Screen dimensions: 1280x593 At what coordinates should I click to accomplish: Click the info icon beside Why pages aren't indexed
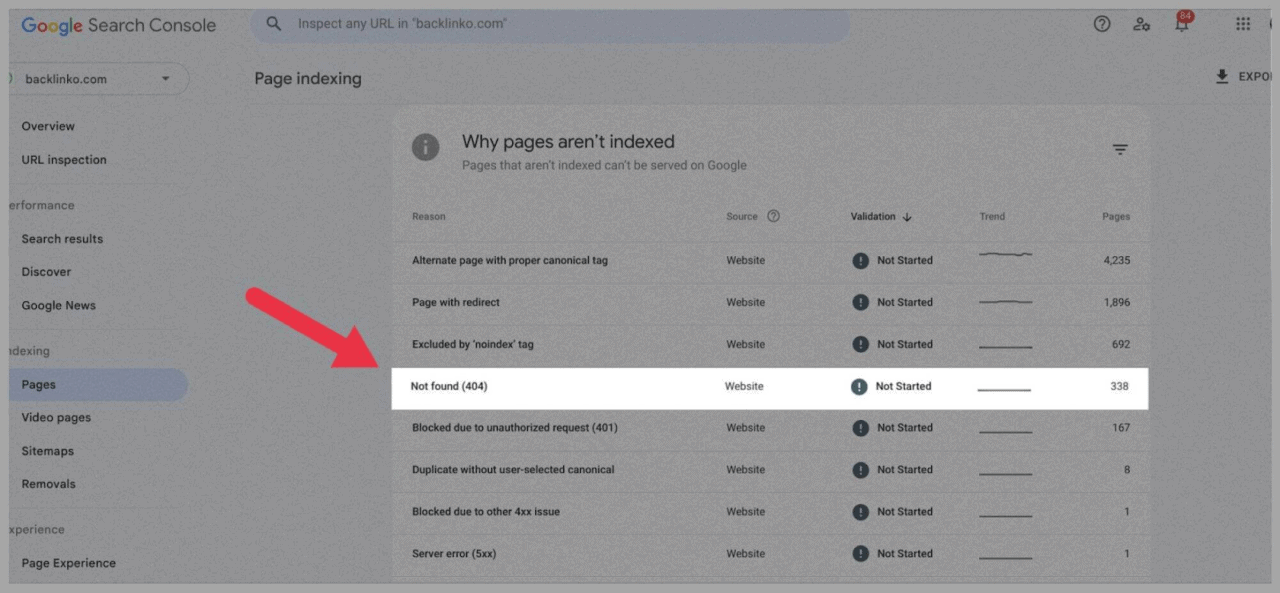click(426, 147)
